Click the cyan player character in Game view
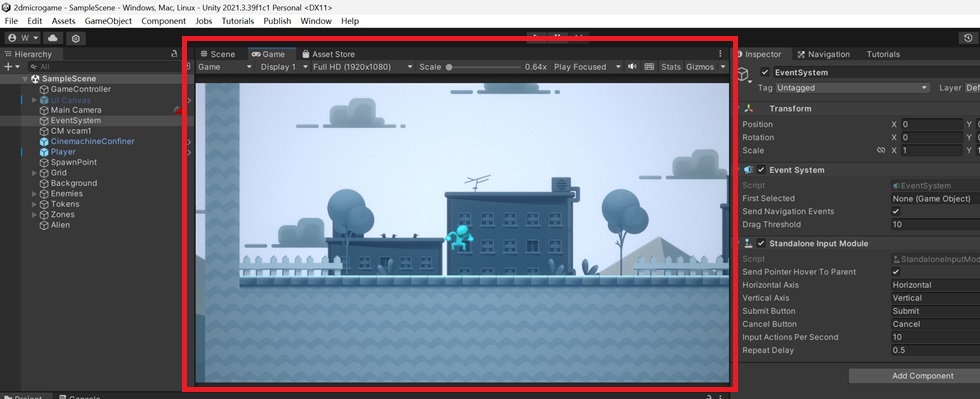Viewport: 980px width, 399px height. click(460, 238)
